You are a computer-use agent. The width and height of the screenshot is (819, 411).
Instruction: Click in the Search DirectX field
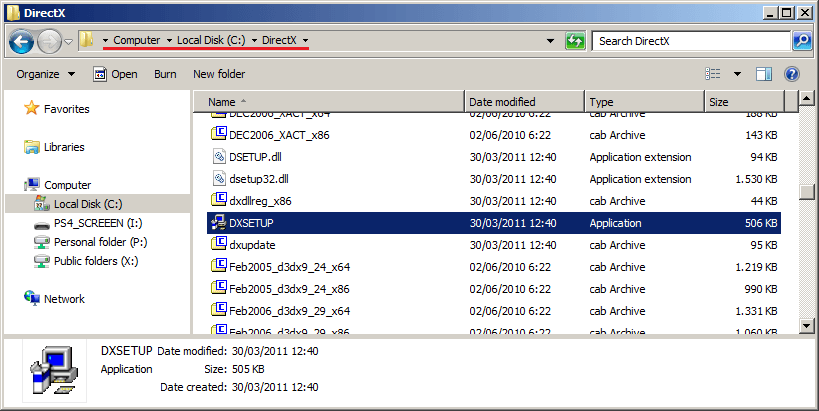point(691,41)
